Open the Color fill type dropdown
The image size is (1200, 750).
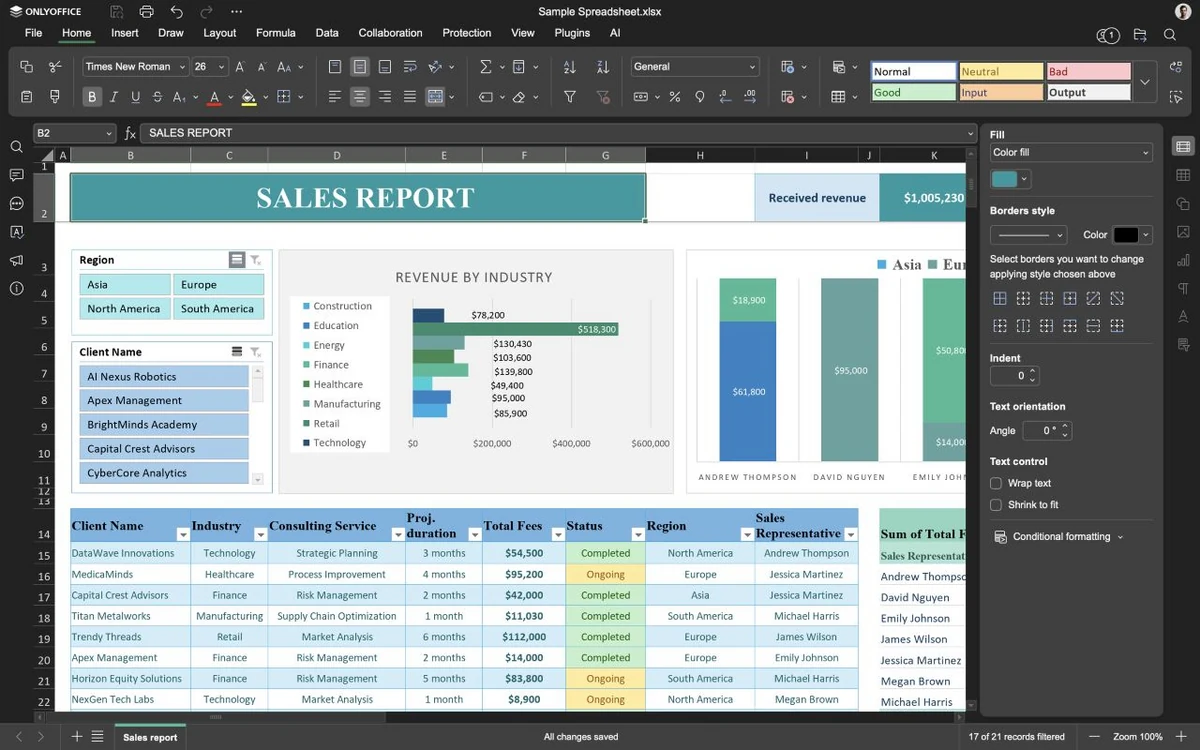point(1070,153)
